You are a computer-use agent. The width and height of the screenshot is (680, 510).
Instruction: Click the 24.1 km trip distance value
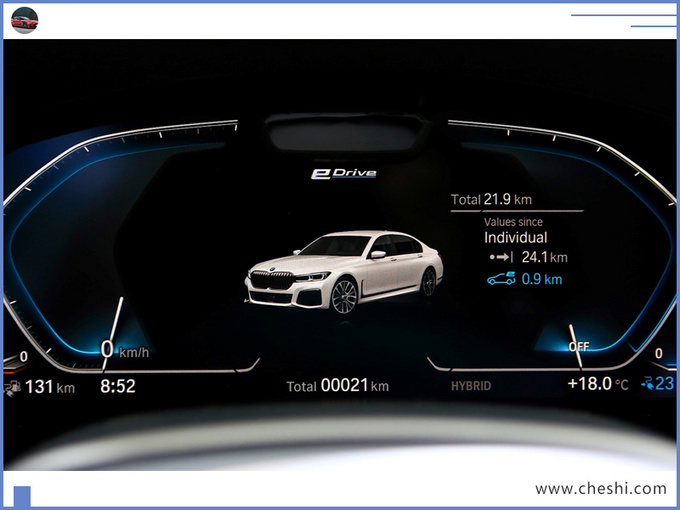tap(544, 258)
